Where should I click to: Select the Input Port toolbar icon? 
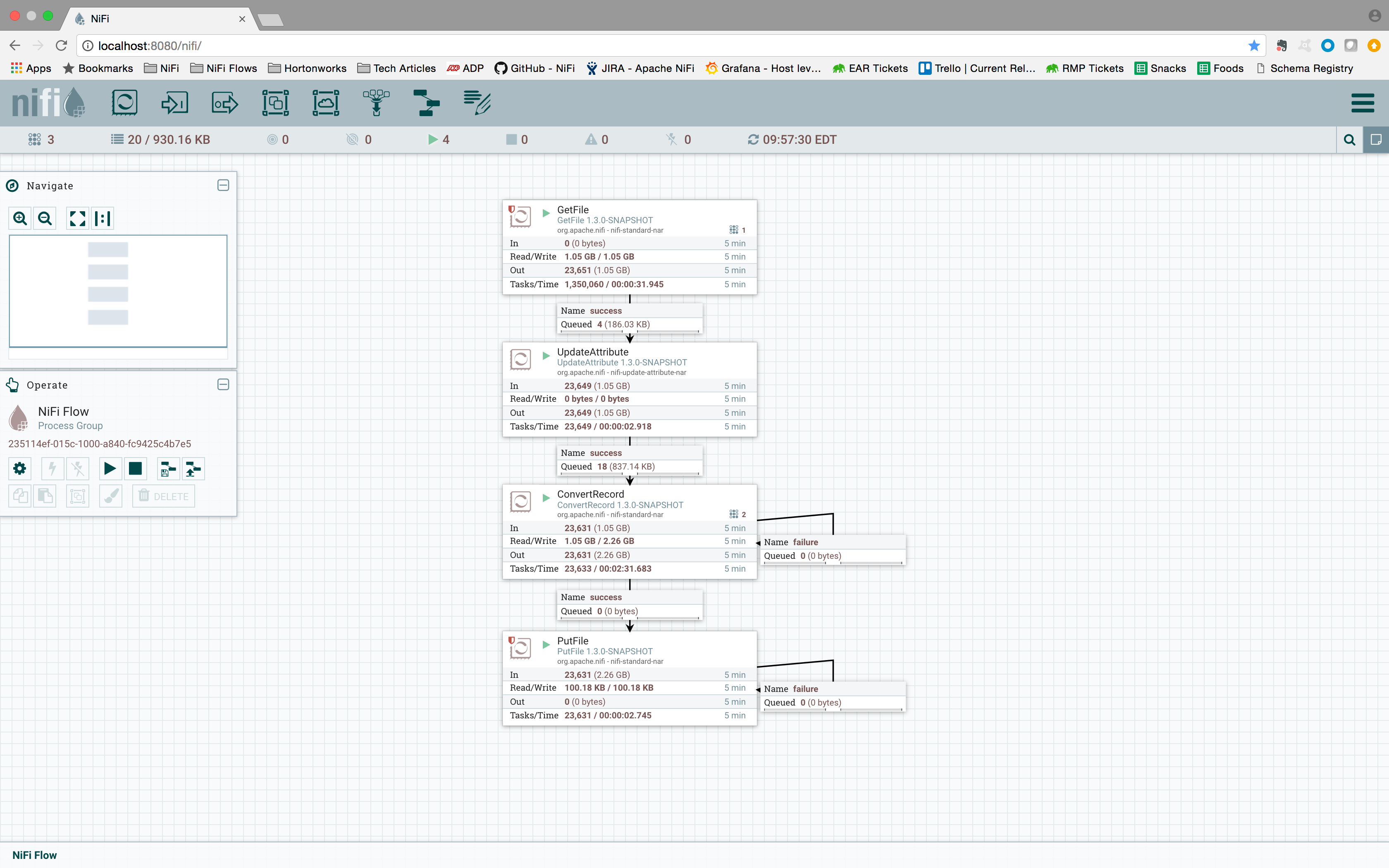click(174, 103)
